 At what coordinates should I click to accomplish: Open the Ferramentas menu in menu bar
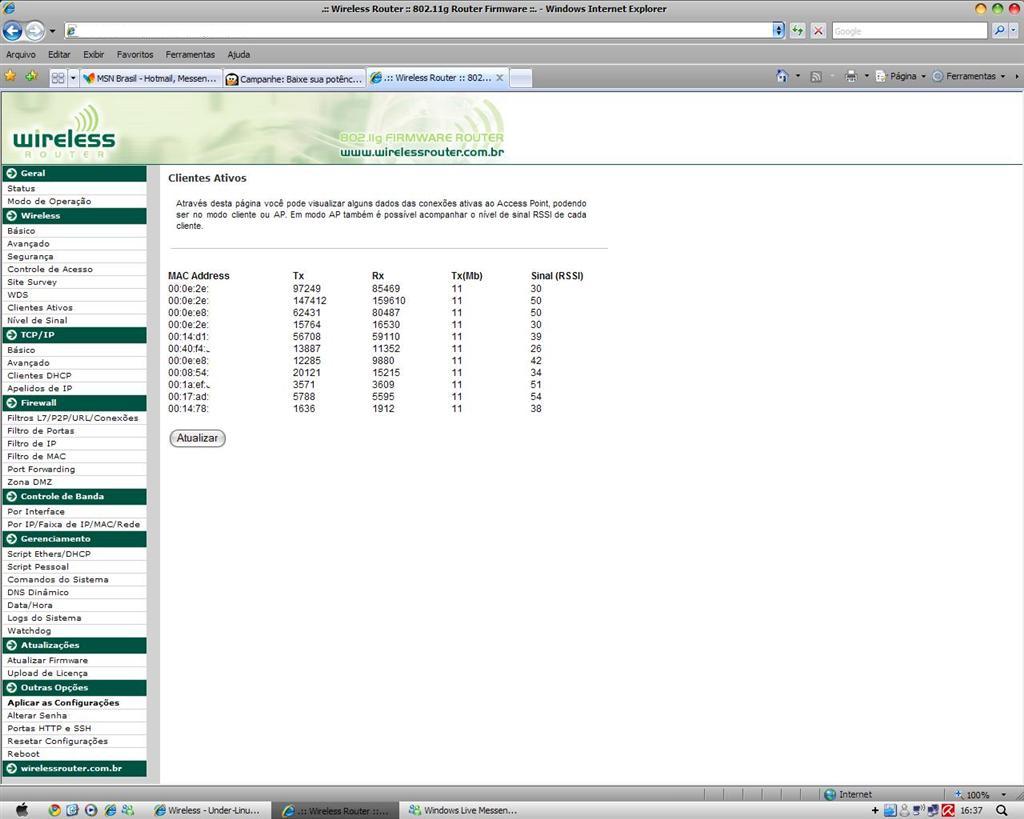[x=190, y=55]
